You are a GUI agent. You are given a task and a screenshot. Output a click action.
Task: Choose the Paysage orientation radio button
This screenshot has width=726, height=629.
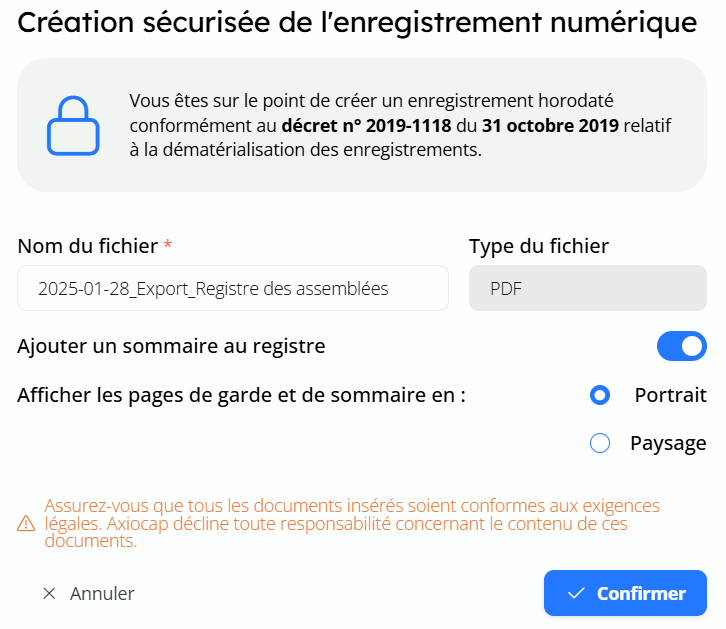(600, 443)
